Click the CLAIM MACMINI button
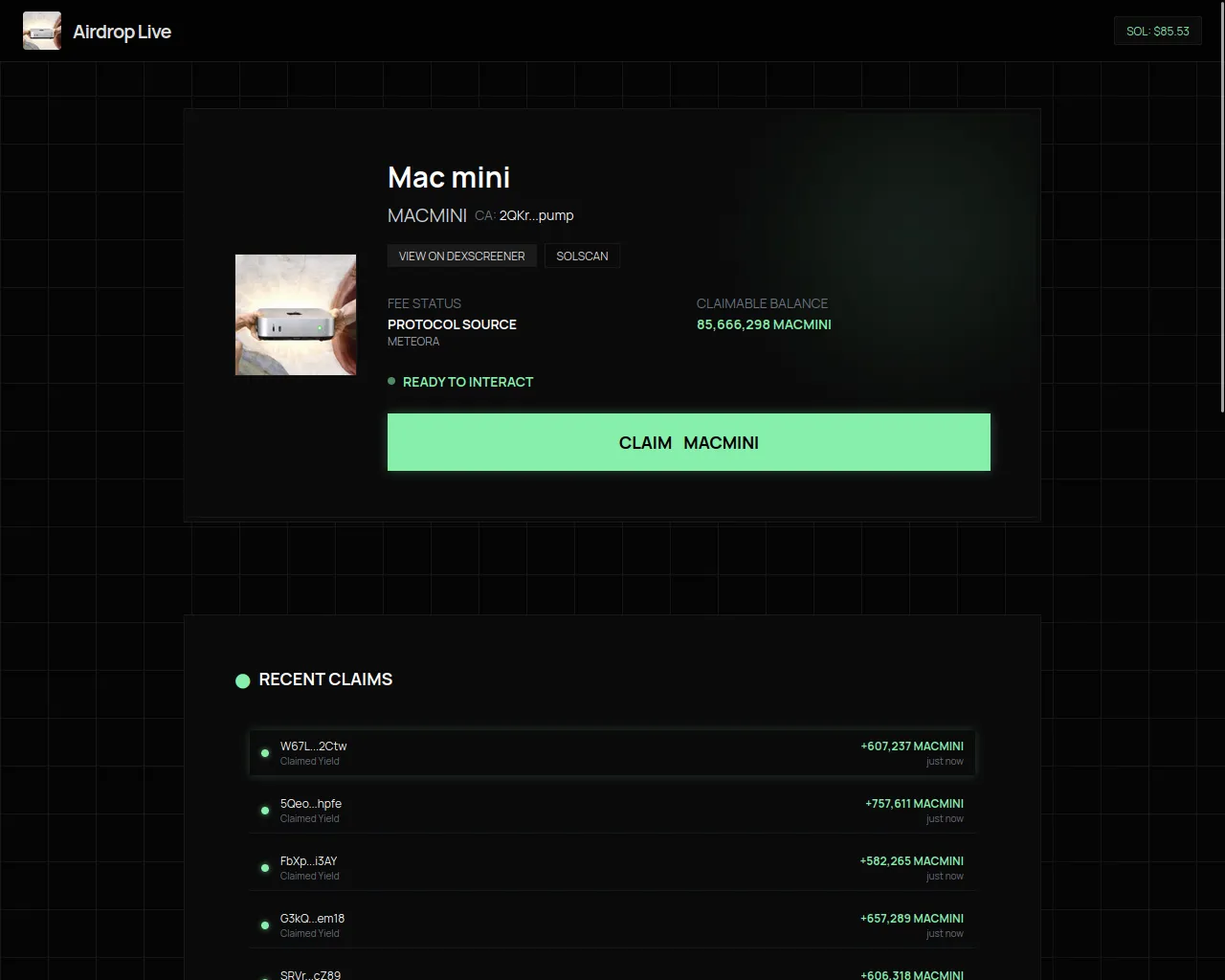Viewport: 1225px width, 980px height. click(x=689, y=442)
